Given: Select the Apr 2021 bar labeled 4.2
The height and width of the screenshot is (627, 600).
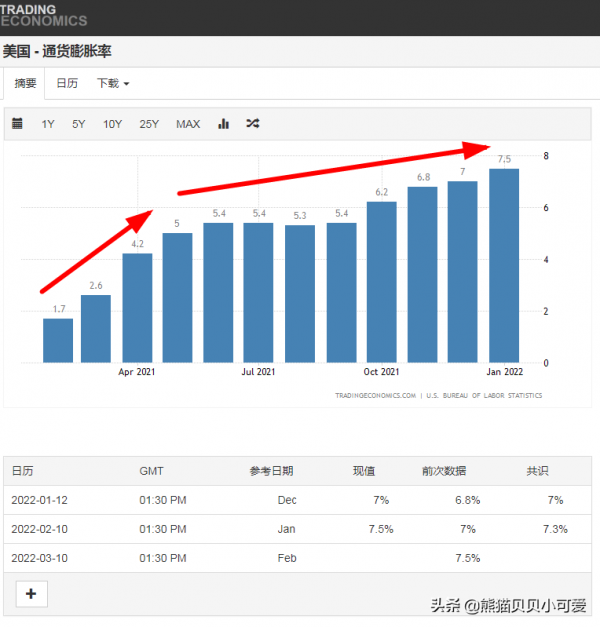Looking at the screenshot, I should coord(137,308).
